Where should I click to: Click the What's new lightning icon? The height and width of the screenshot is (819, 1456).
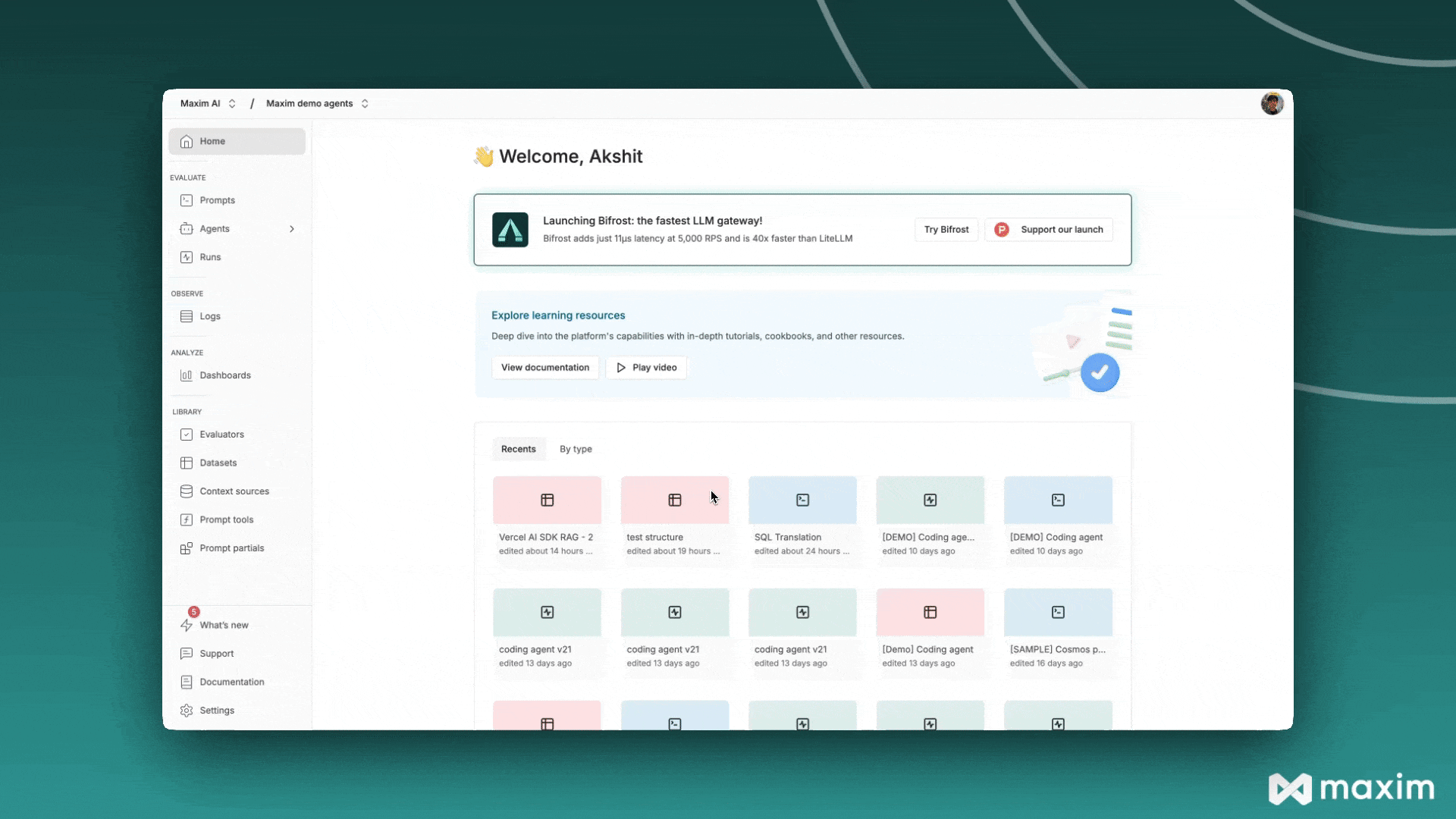click(x=187, y=625)
